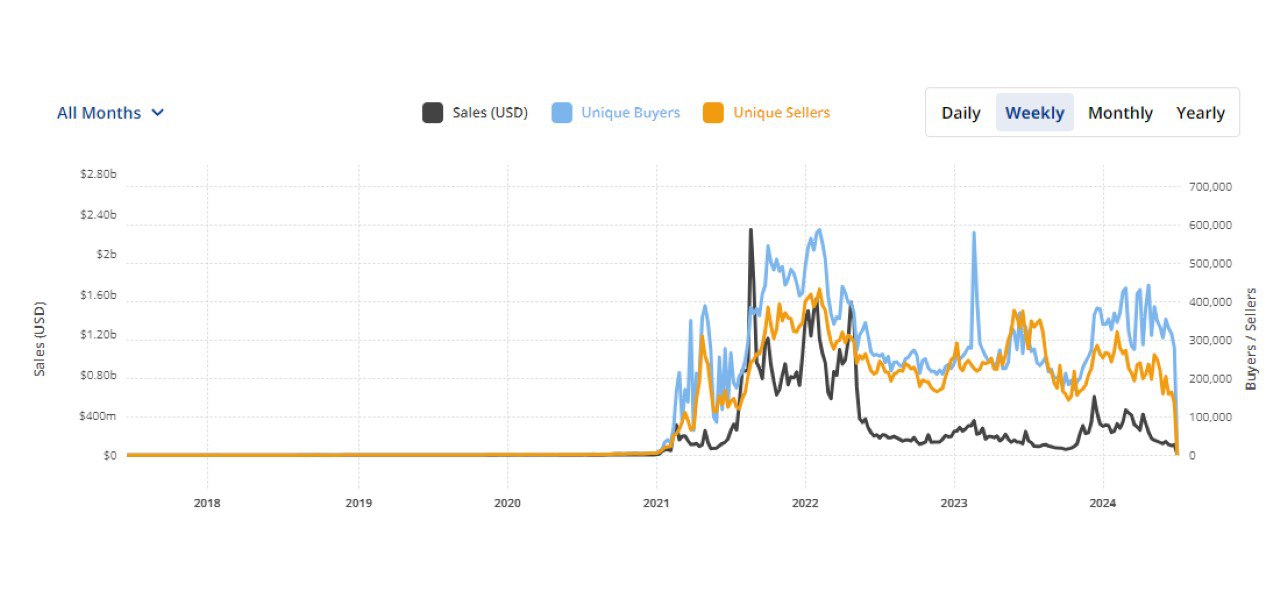Switch chart to Monthly interval

point(1120,113)
